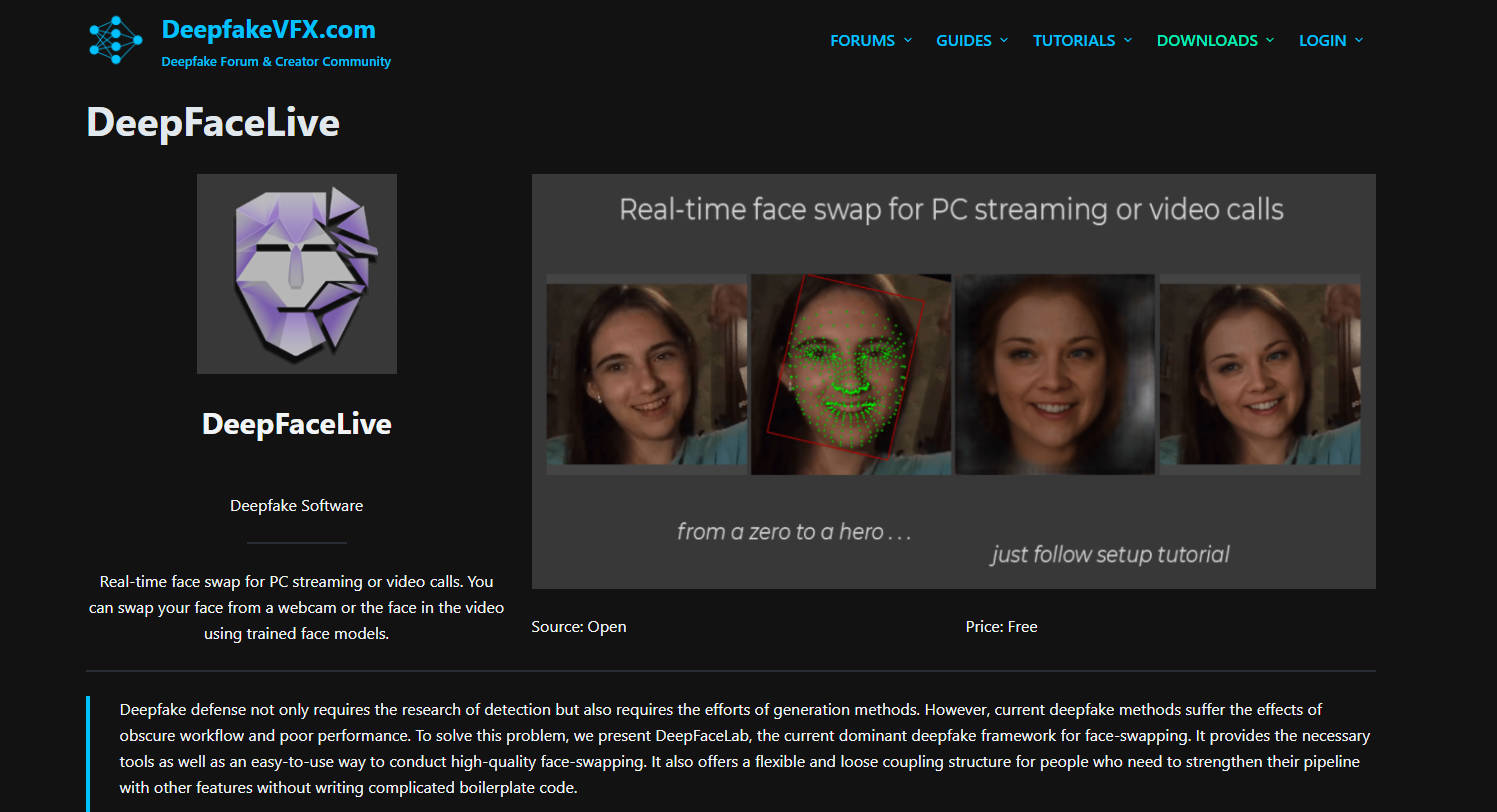The width and height of the screenshot is (1497, 812).
Task: Click the DeepFaceLive polygon mask icon
Action: [x=297, y=273]
